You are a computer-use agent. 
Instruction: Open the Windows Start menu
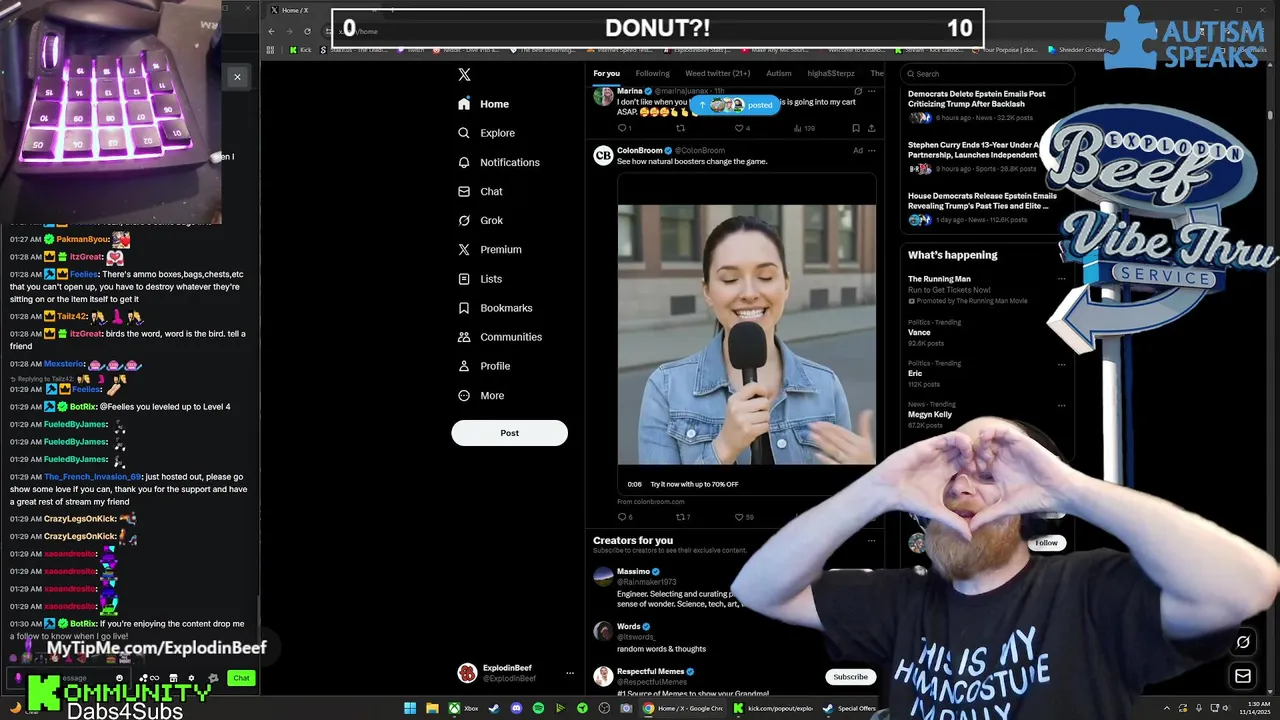click(x=410, y=708)
